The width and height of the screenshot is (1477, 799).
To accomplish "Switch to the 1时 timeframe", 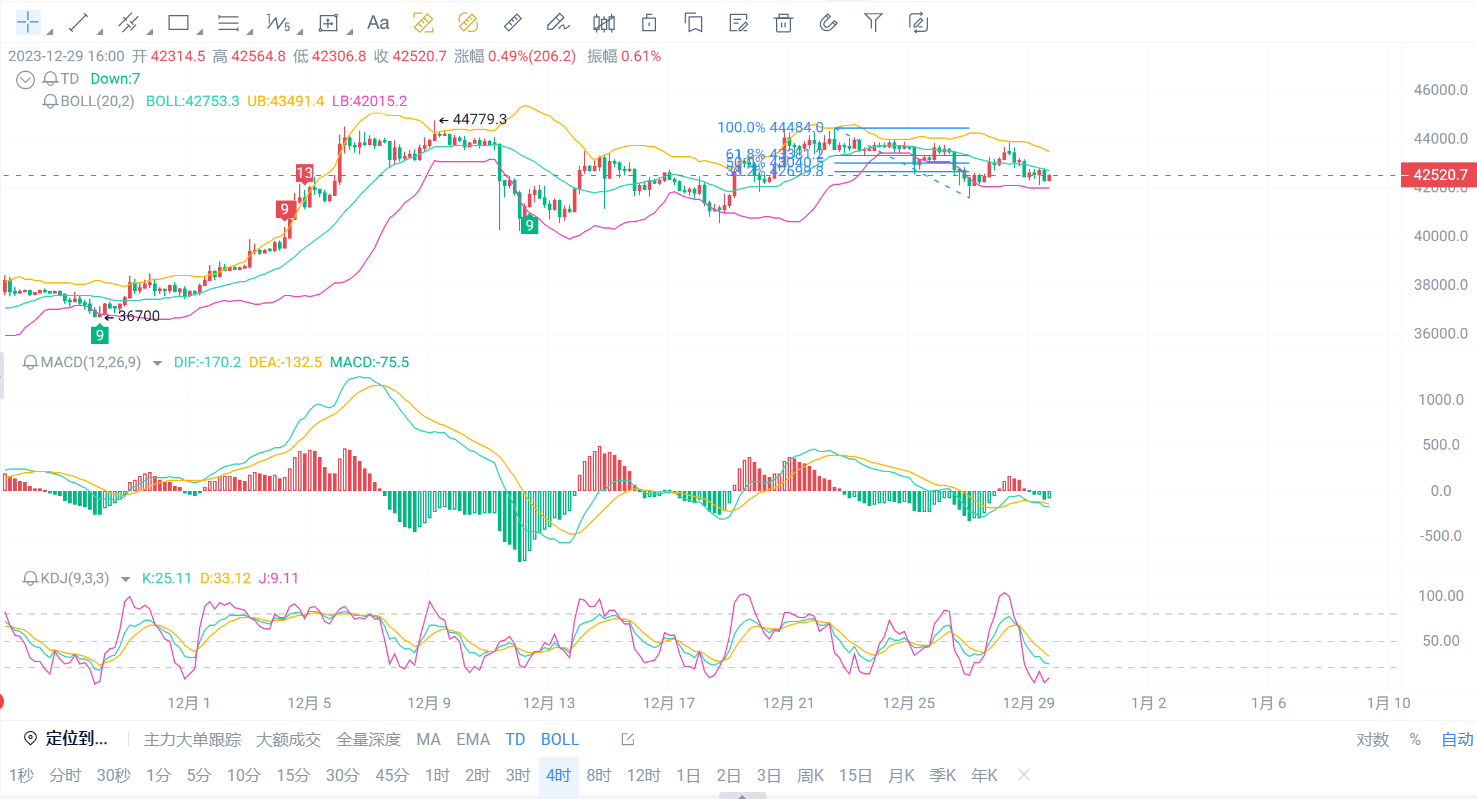I will tap(437, 775).
